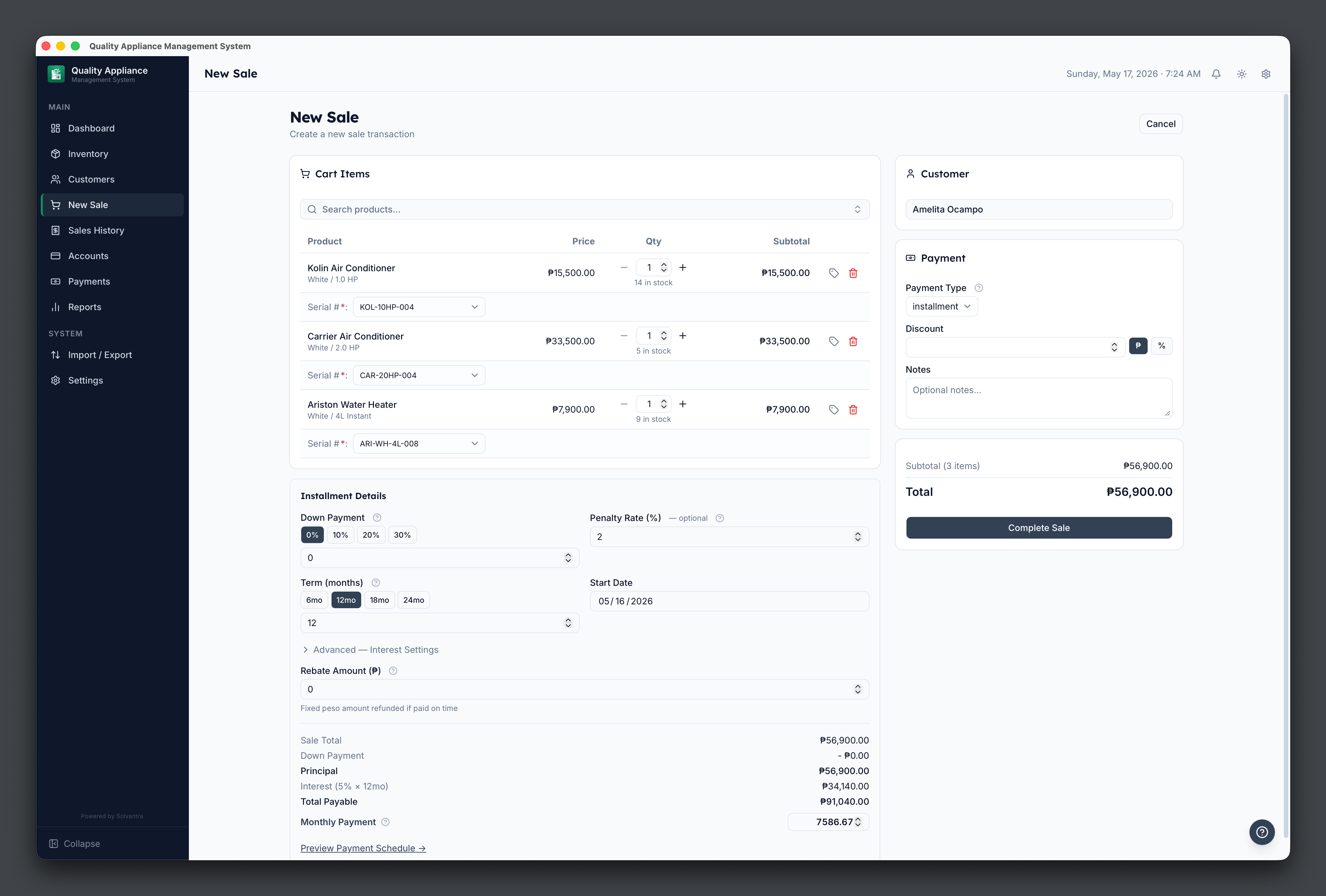1326x896 pixels.
Task: Increase Kolin Air Conditioner quantity with plus
Action: (x=682, y=267)
